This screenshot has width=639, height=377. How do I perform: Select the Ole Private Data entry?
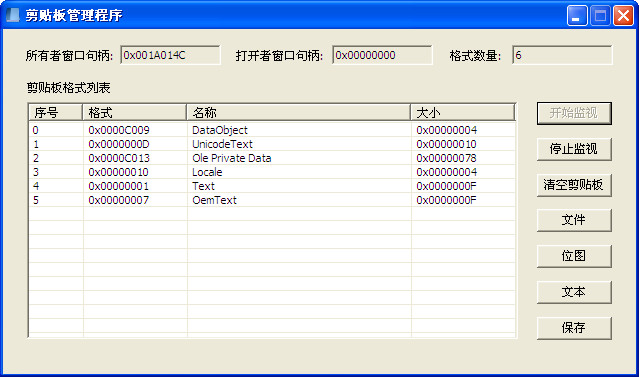click(x=231, y=158)
